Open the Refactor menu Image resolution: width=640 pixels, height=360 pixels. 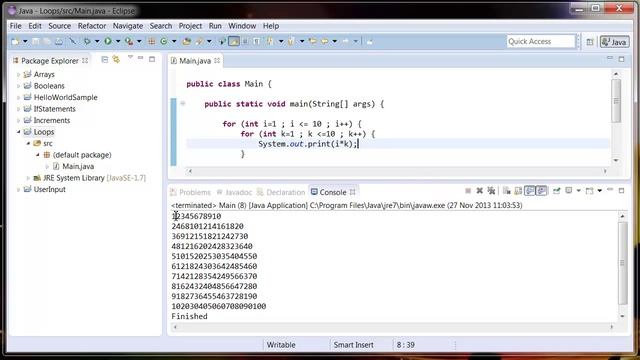(92, 26)
